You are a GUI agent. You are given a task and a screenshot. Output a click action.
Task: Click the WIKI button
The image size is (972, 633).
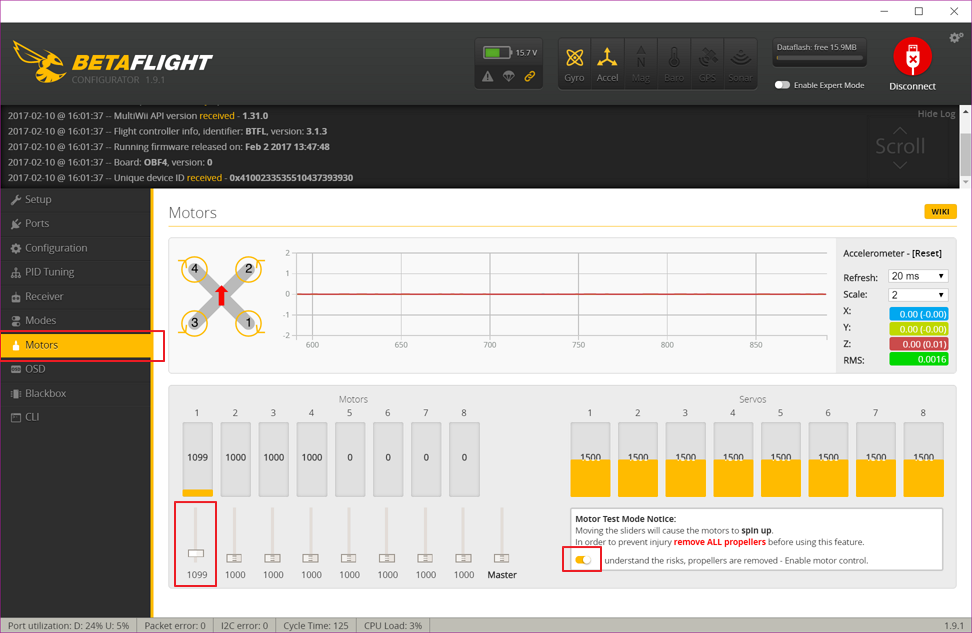[940, 211]
